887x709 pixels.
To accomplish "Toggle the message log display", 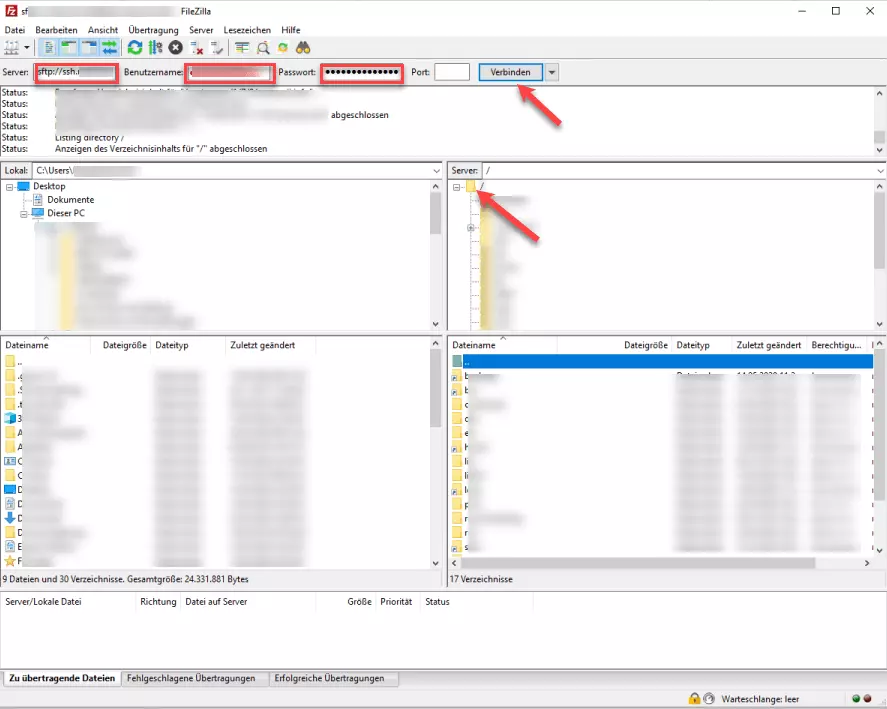I will [49, 48].
